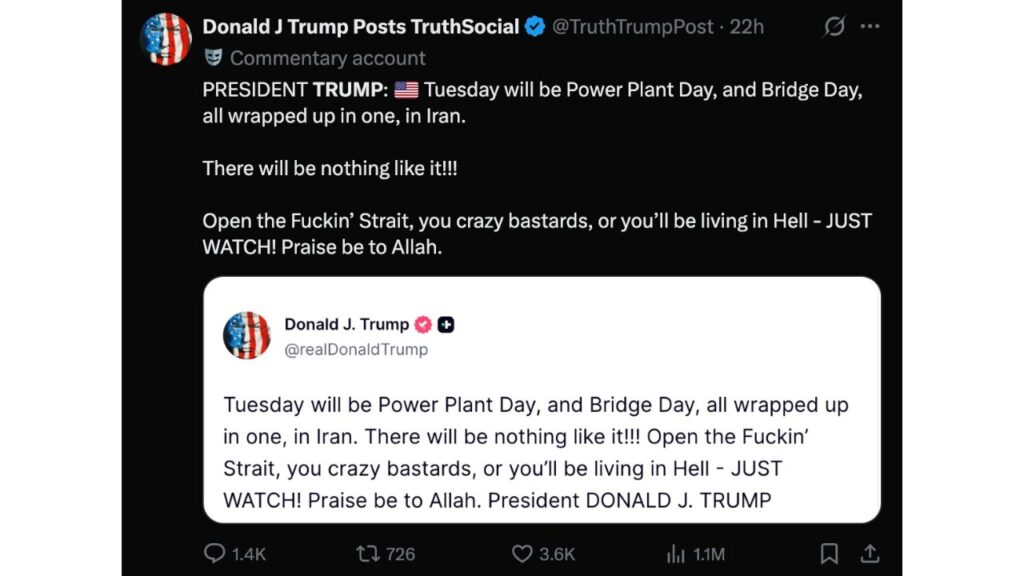
Task: Click the @TruthTrumpPost handle
Action: (x=634, y=27)
